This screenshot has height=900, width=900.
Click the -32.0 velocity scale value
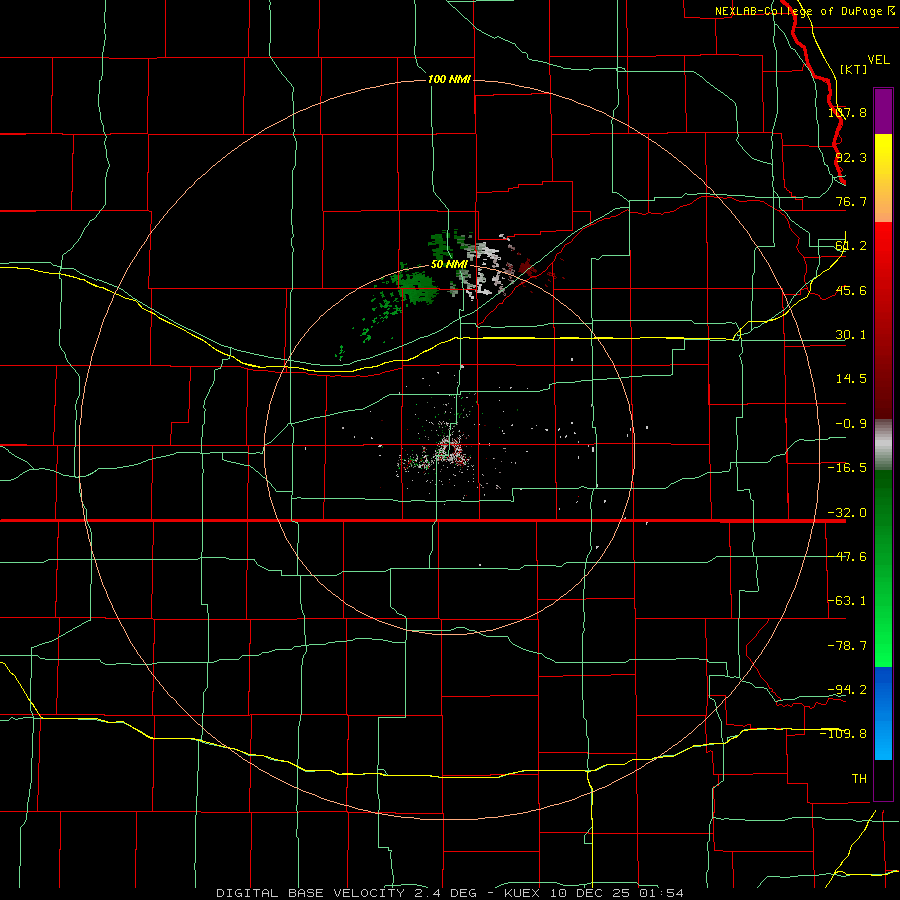[847, 513]
